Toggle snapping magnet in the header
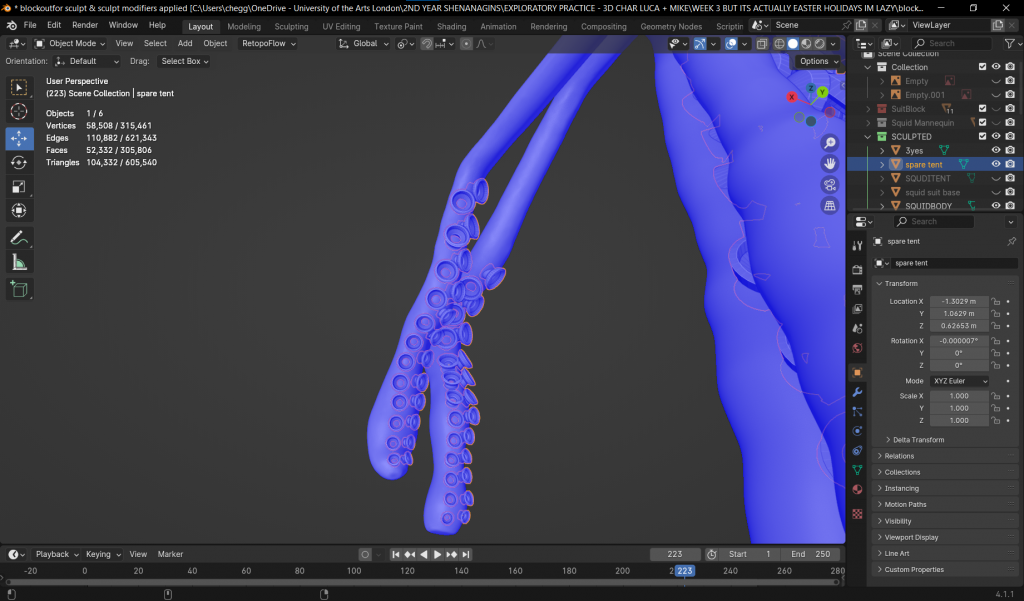Image resolution: width=1024 pixels, height=601 pixels. [426, 44]
